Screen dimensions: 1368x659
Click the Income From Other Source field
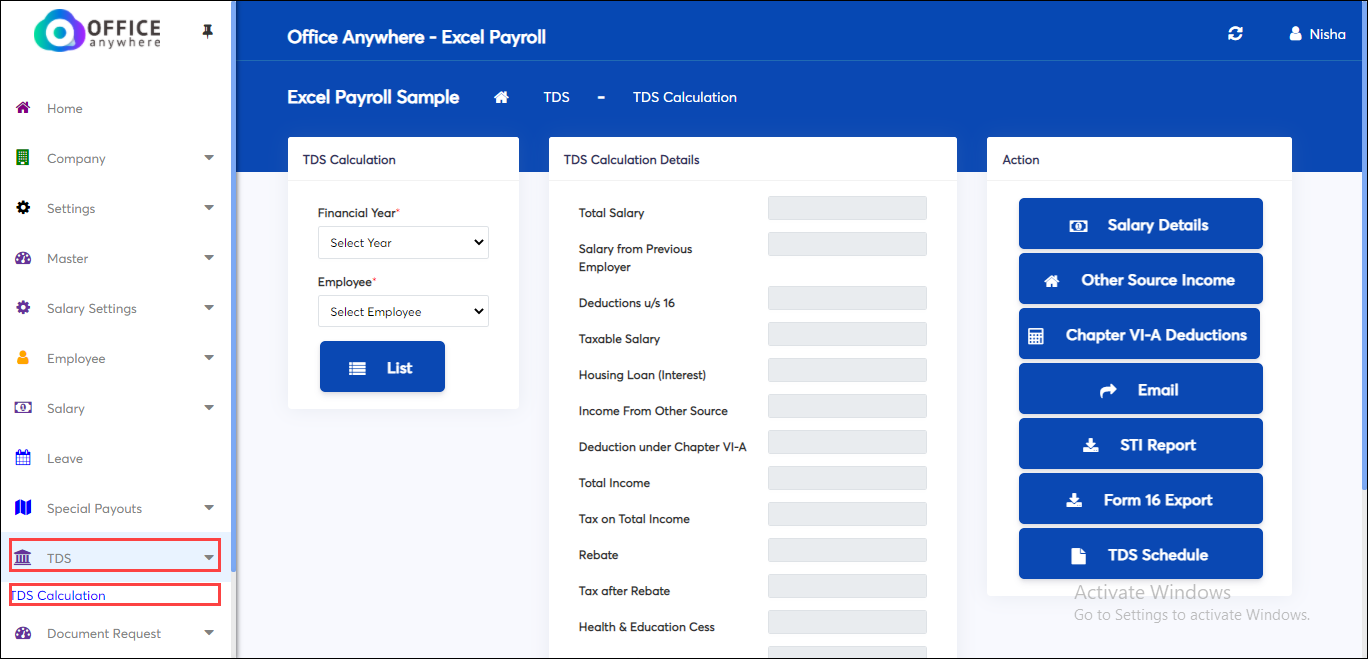847,406
